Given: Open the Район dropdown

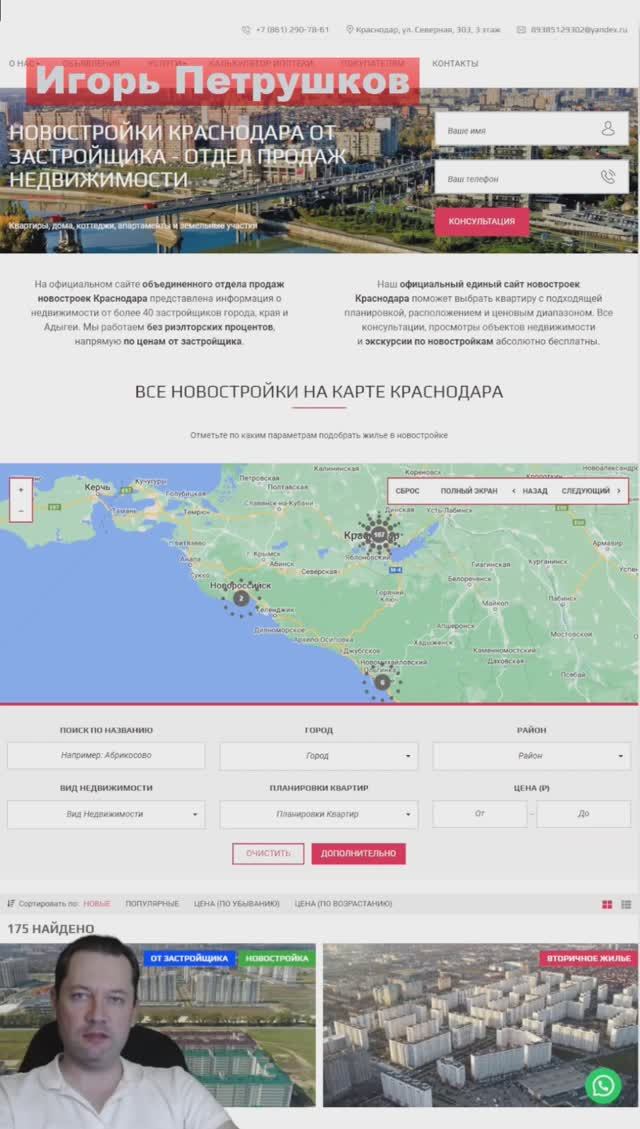Looking at the screenshot, I should point(531,756).
